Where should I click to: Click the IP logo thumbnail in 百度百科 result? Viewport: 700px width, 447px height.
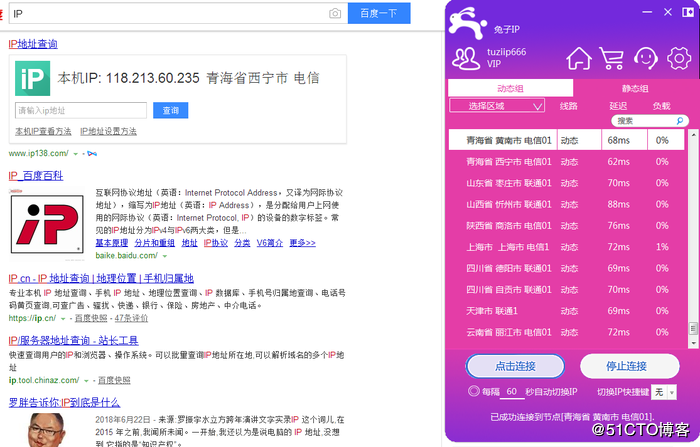47,224
